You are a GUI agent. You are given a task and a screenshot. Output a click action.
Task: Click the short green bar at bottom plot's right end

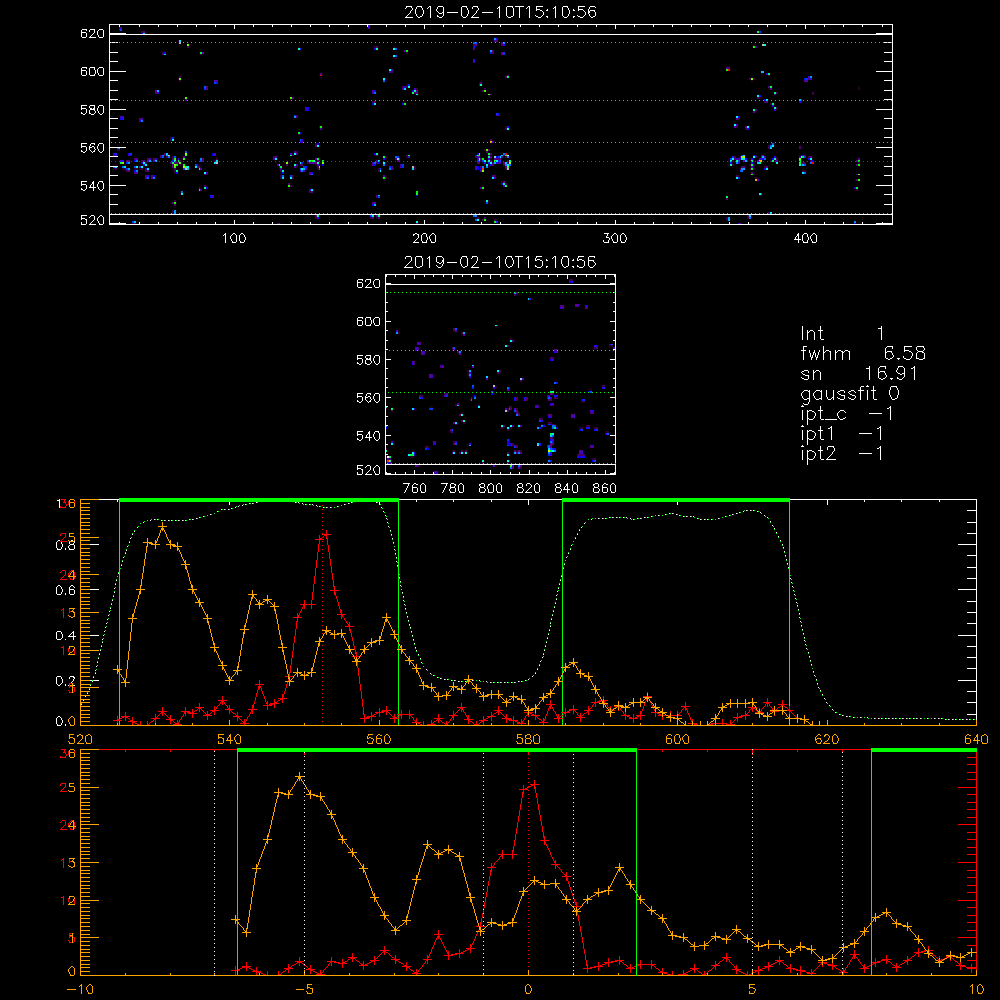924,751
